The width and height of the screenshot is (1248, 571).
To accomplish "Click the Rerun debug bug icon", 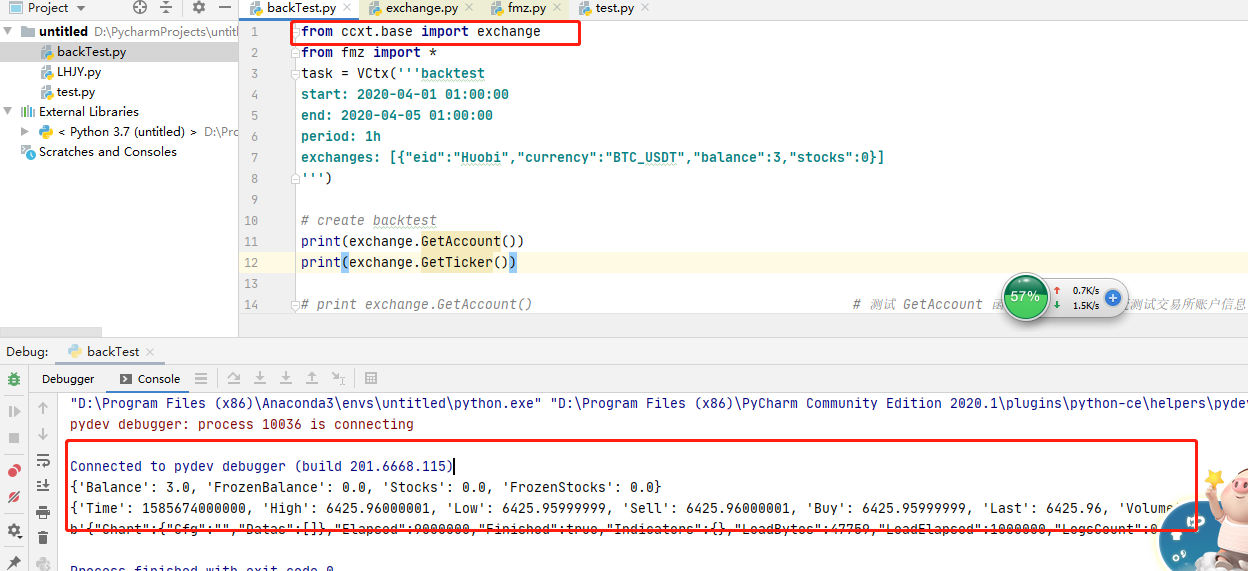I will click(x=14, y=380).
